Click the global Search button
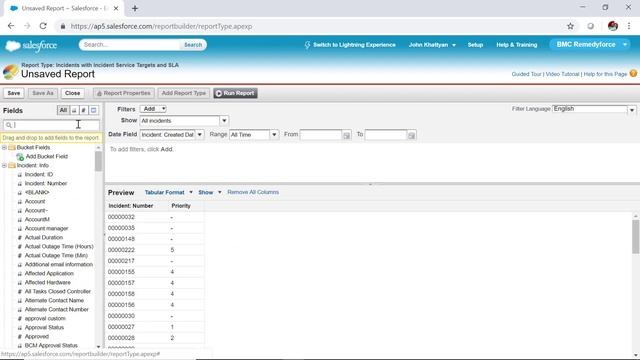640x360 pixels. click(193, 45)
